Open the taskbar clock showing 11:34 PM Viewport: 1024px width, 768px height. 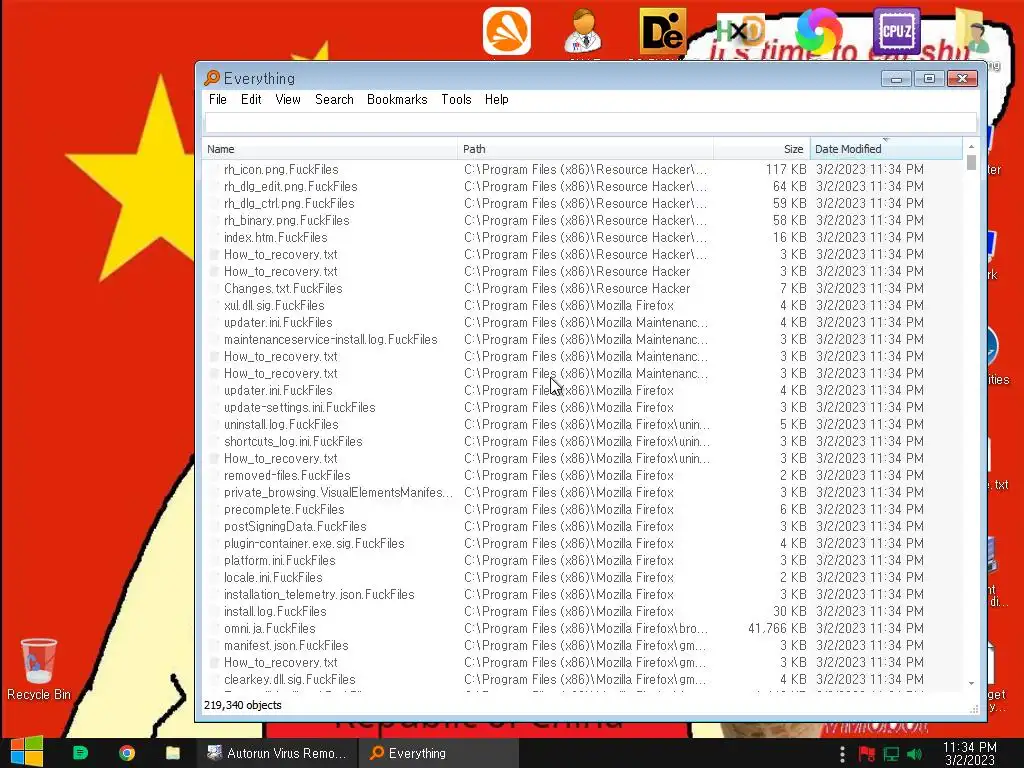tap(970, 753)
